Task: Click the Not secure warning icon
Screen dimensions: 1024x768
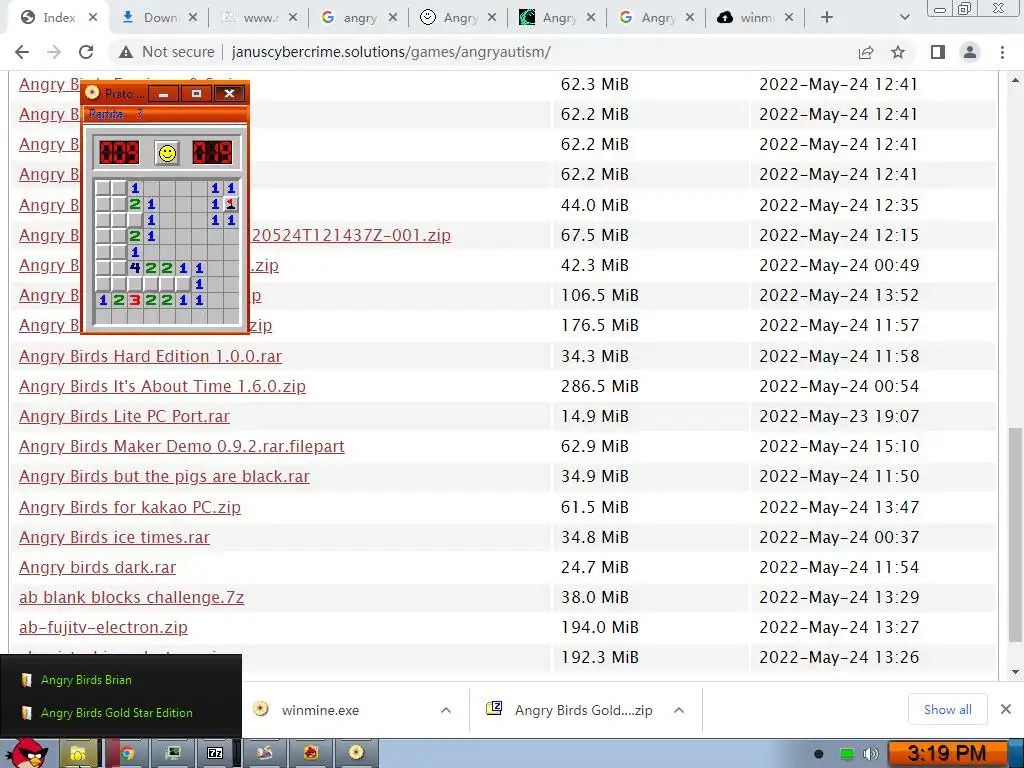Action: [126, 52]
